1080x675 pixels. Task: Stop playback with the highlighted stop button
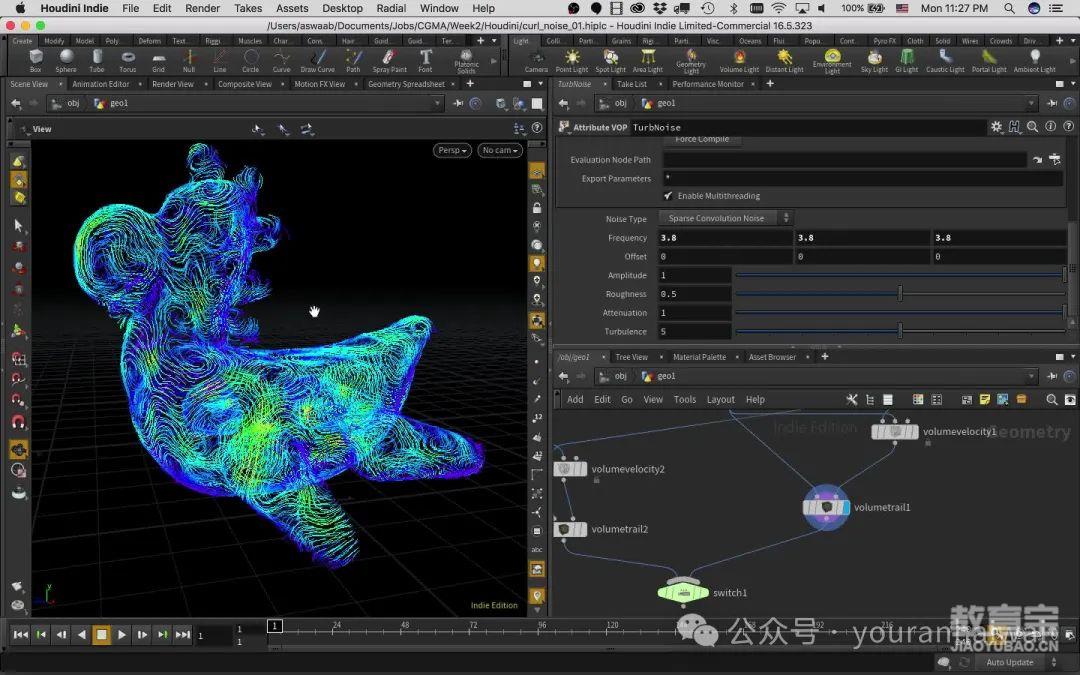(x=101, y=634)
